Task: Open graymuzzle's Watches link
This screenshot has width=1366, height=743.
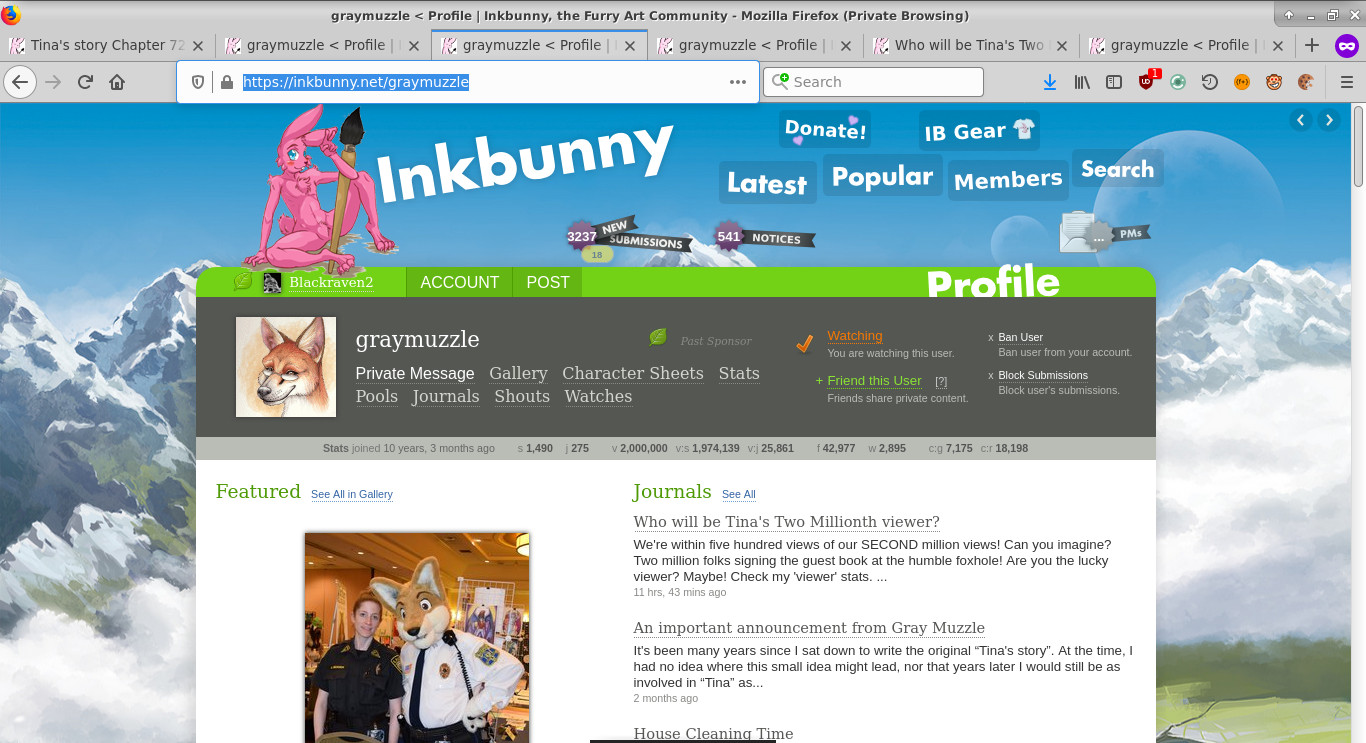Action: point(598,396)
